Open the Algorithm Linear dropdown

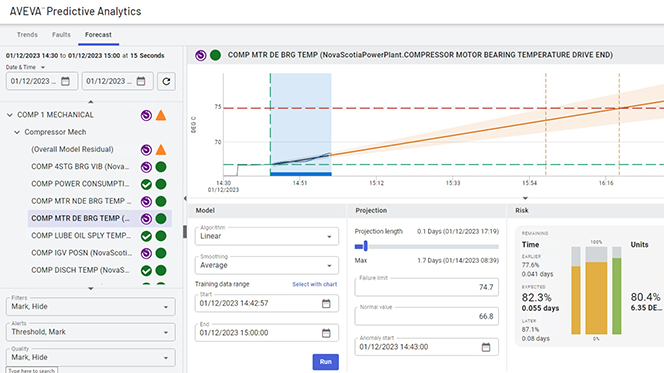pos(267,236)
